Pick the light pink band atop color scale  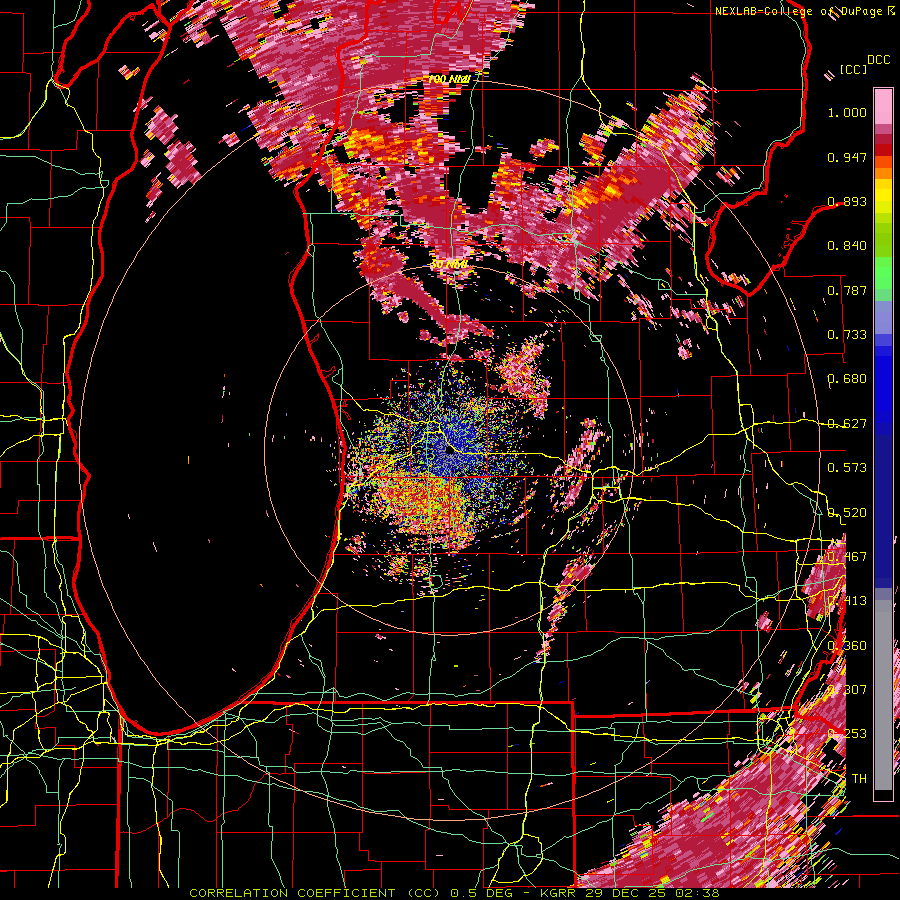click(883, 106)
